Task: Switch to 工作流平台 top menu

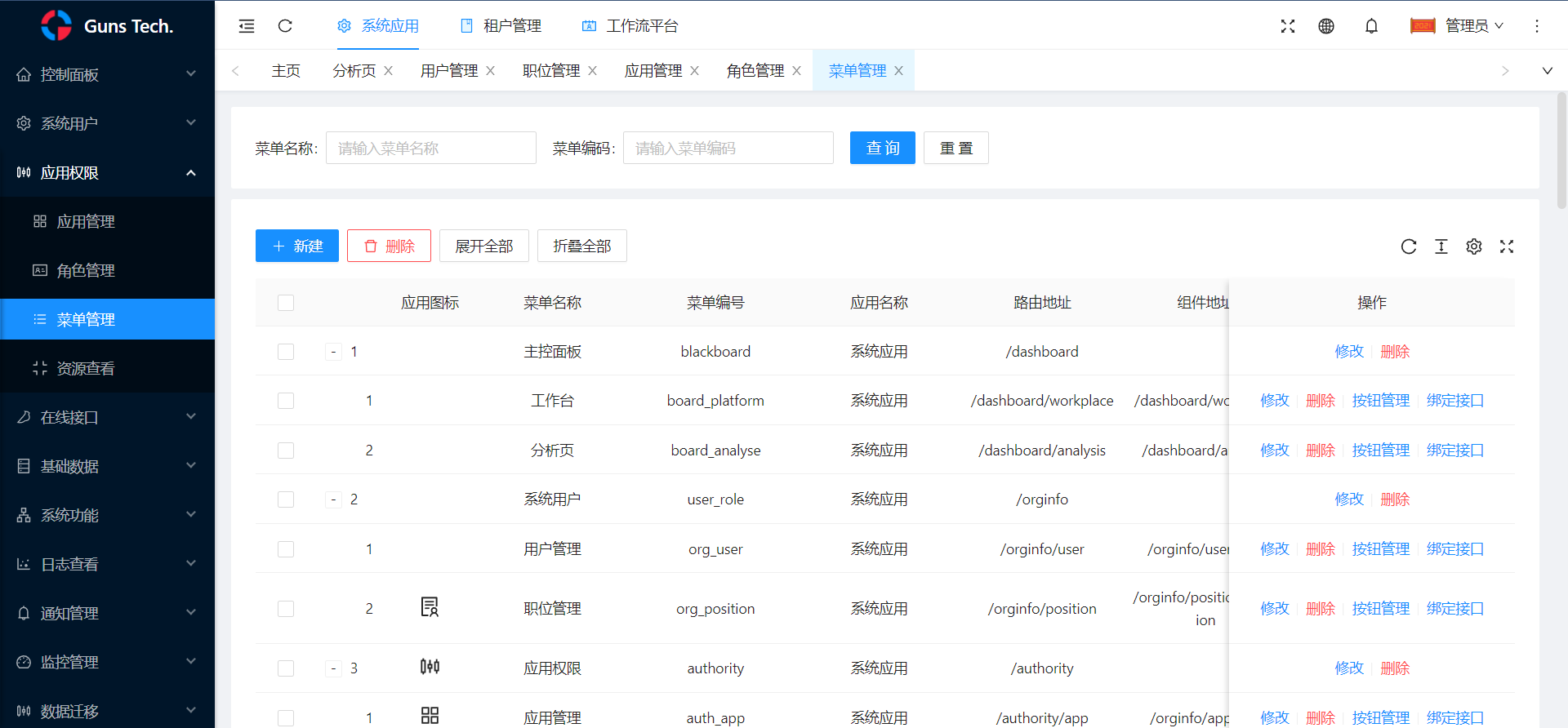Action: coord(630,26)
